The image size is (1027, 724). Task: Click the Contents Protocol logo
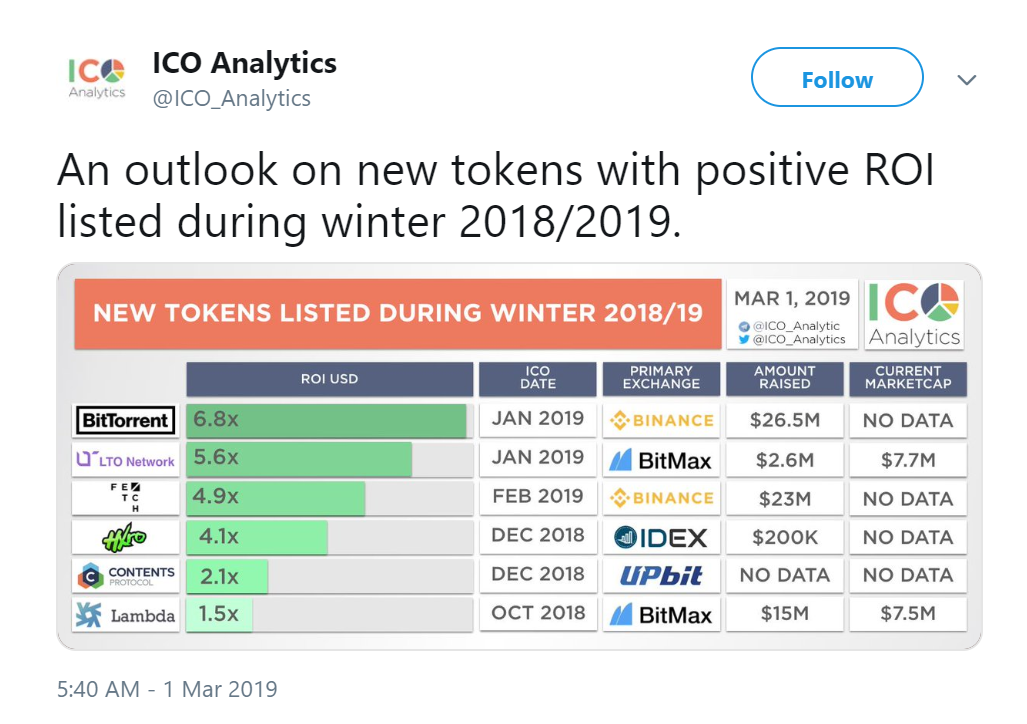coord(126,575)
